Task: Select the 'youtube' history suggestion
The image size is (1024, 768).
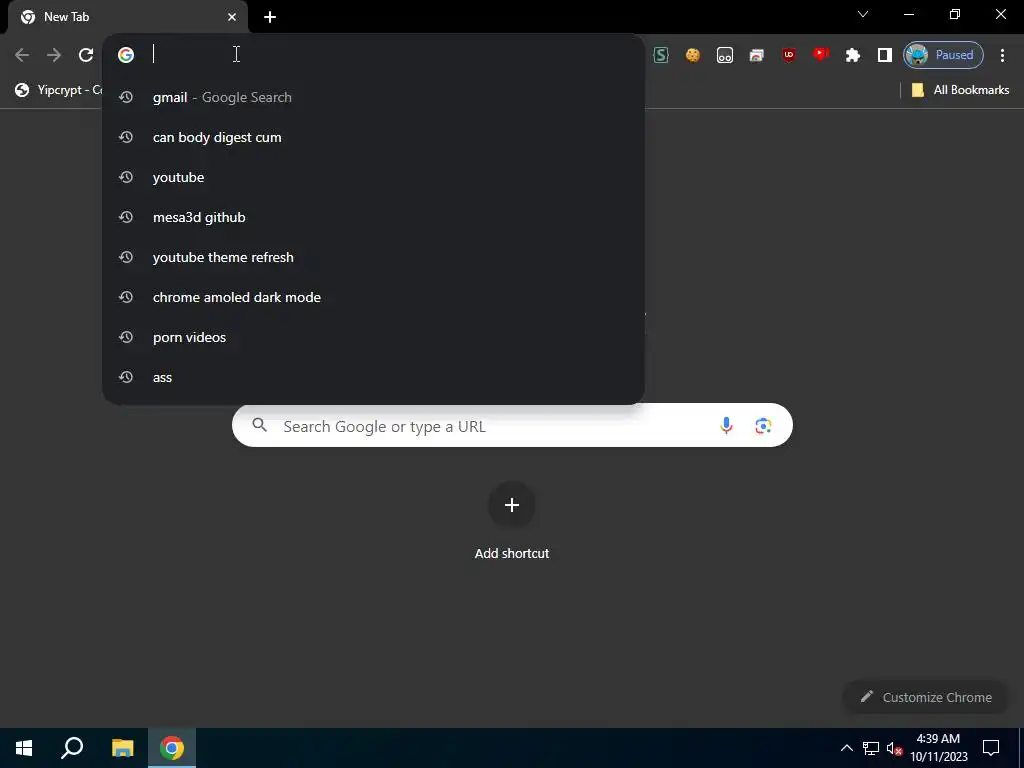Action: pyautogui.click(x=374, y=178)
